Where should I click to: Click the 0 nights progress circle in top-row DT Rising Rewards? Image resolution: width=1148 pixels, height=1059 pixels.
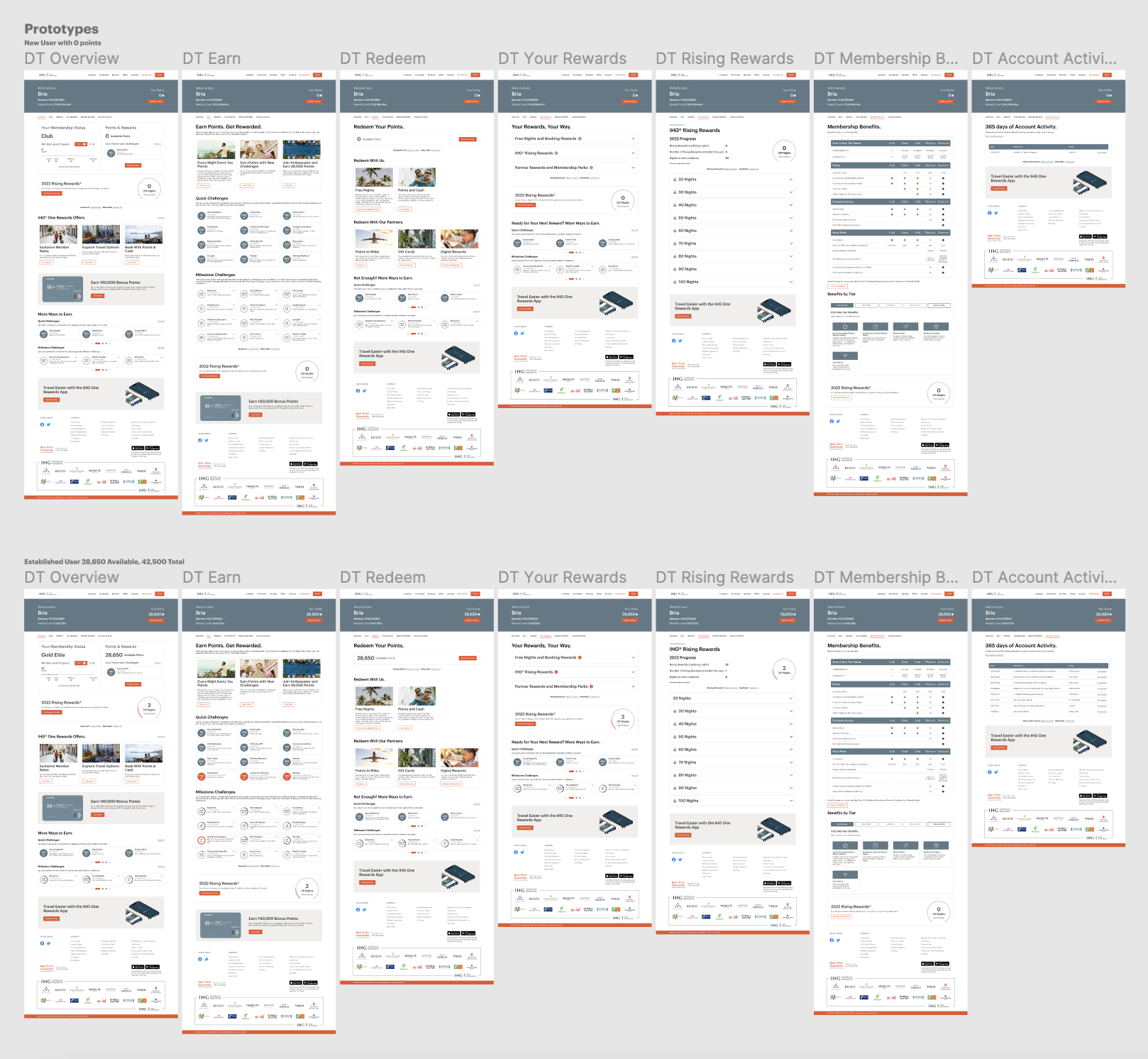(x=784, y=150)
